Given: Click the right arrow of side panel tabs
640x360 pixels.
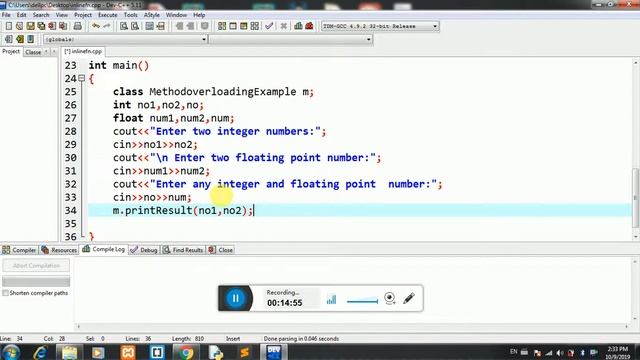Looking at the screenshot, I should [54, 52].
